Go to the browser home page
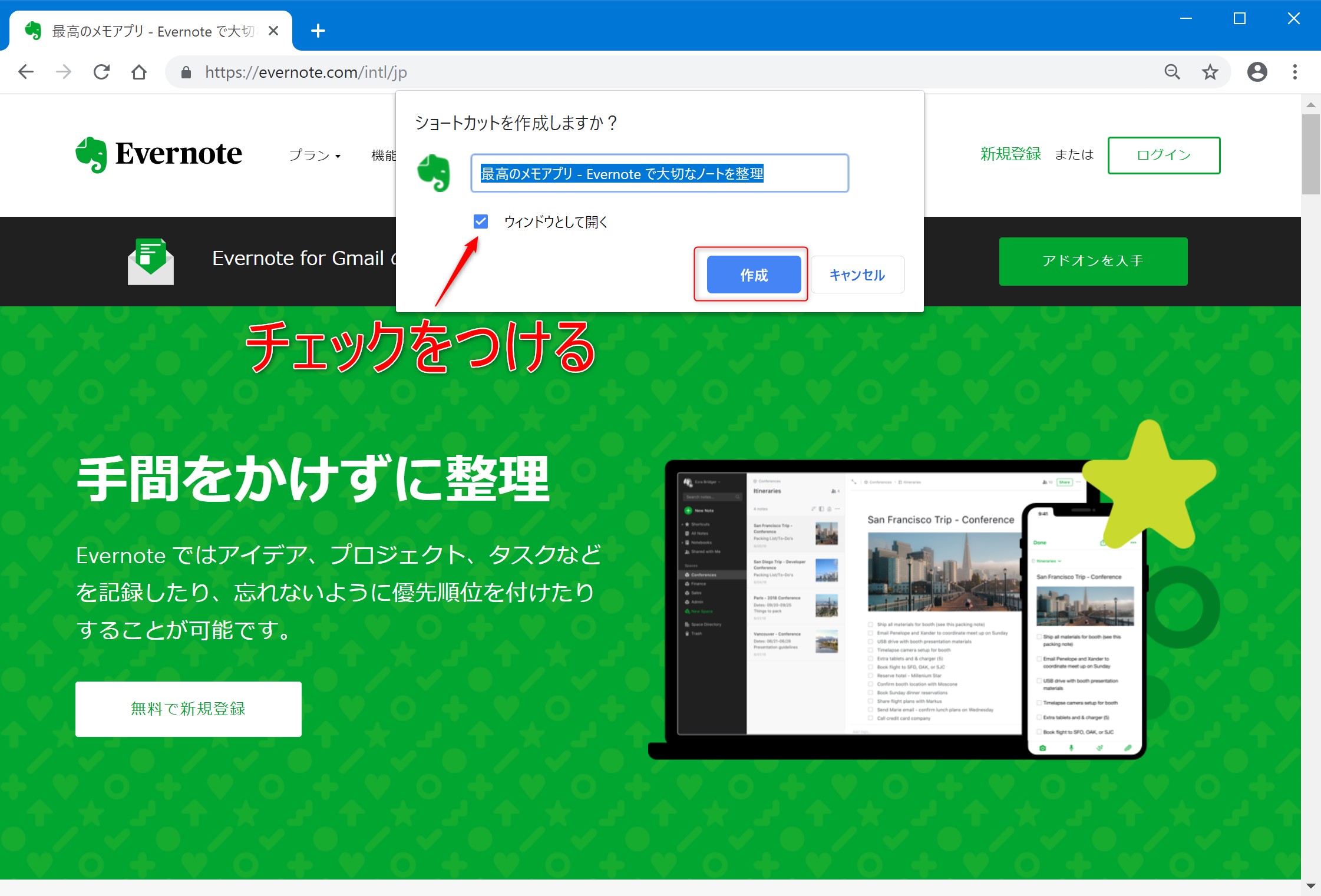Image resolution: width=1321 pixels, height=896 pixels. point(139,72)
